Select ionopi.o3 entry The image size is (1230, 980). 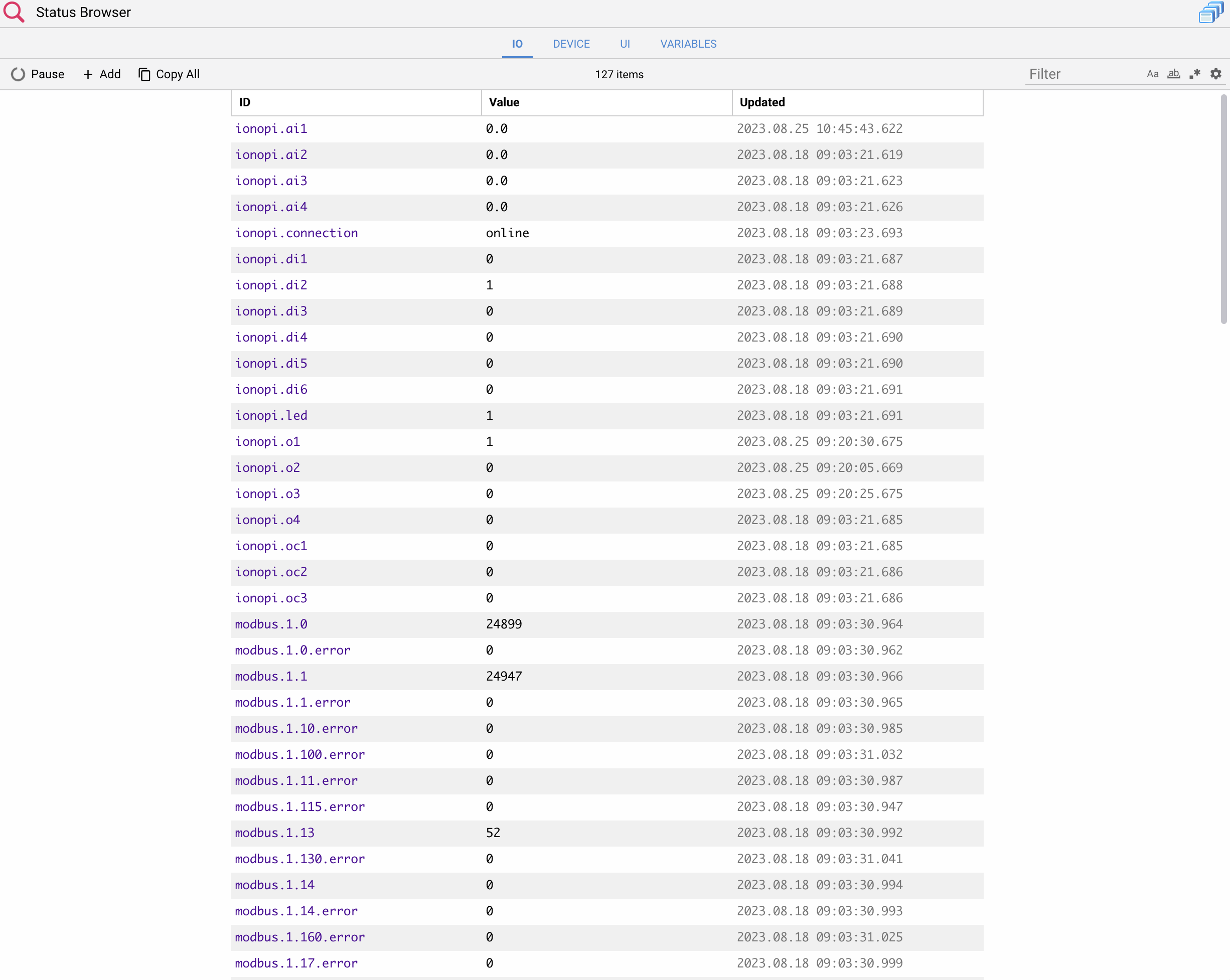267,494
